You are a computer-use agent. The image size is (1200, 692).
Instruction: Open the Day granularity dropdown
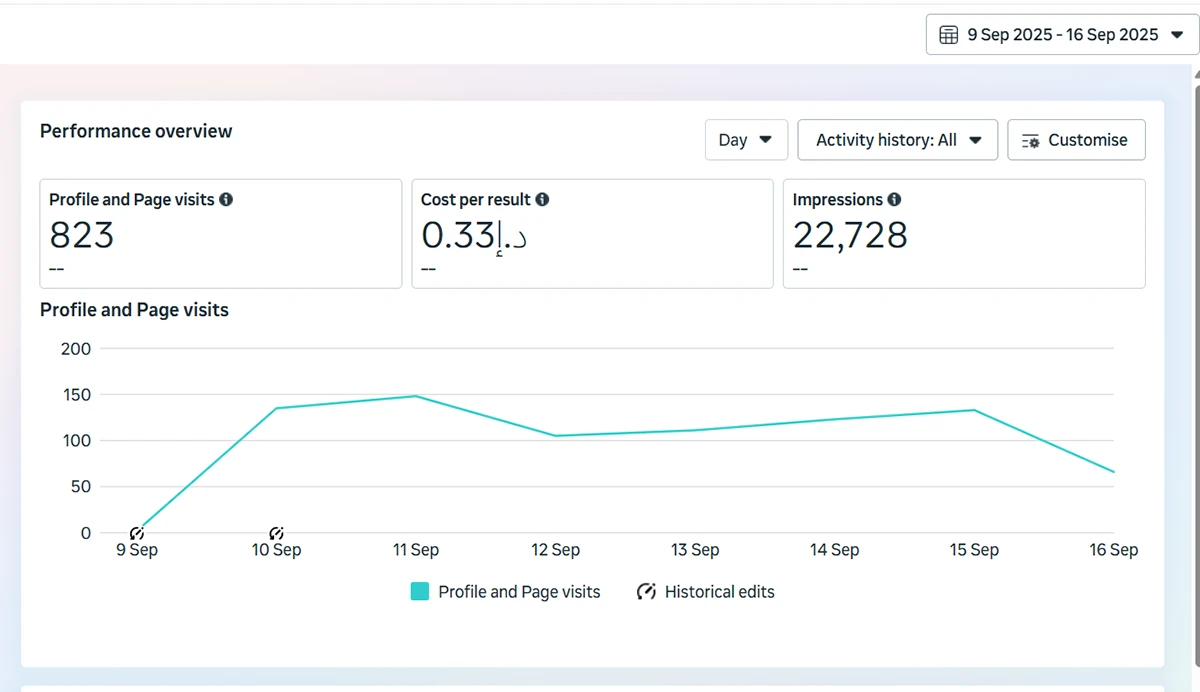(746, 140)
